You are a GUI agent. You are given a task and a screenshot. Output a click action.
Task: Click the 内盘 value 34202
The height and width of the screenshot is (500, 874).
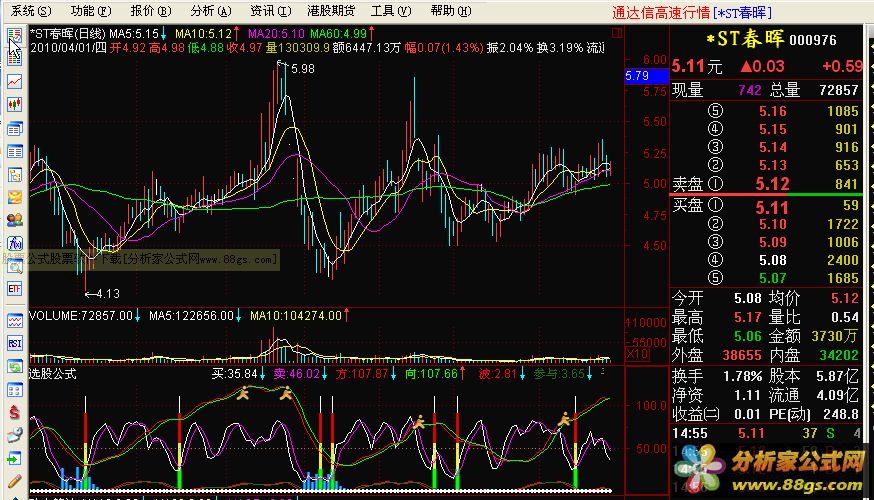point(839,355)
